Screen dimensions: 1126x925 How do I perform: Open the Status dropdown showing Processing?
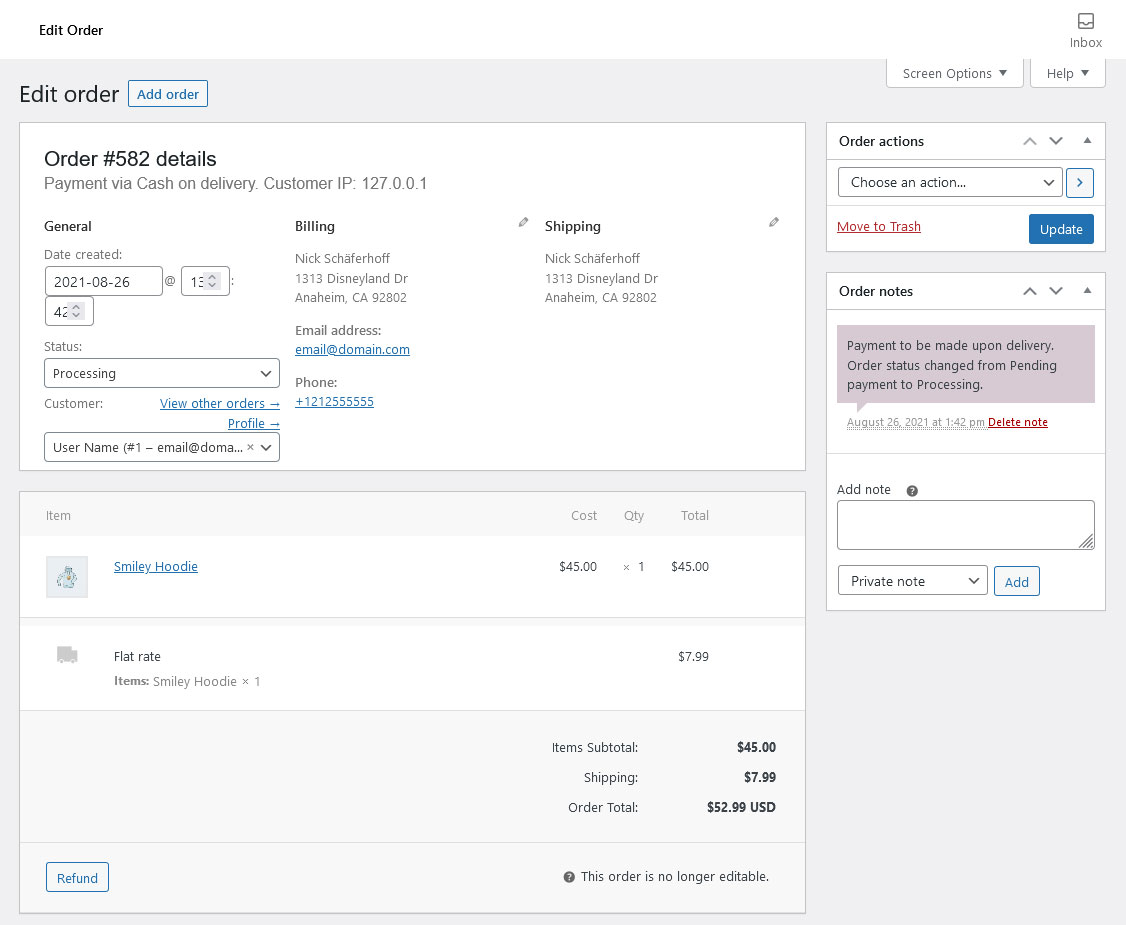point(162,373)
